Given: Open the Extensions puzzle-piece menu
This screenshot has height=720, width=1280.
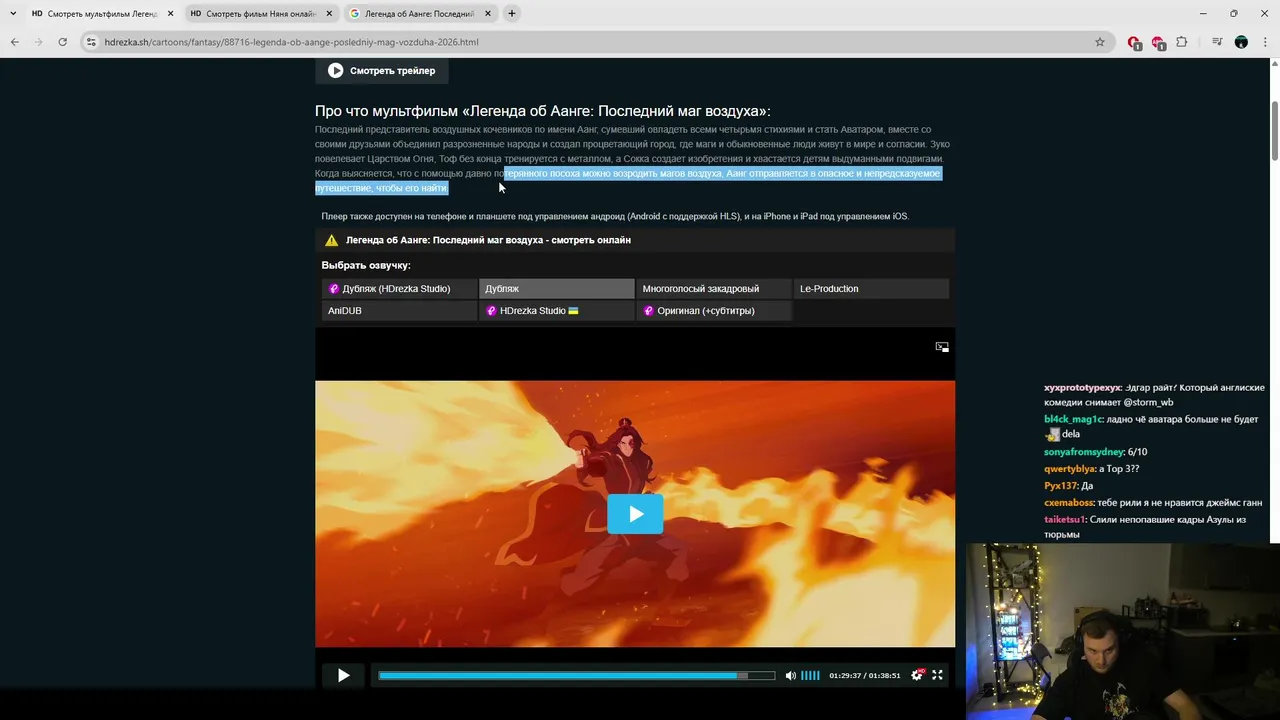Looking at the screenshot, I should [1182, 42].
